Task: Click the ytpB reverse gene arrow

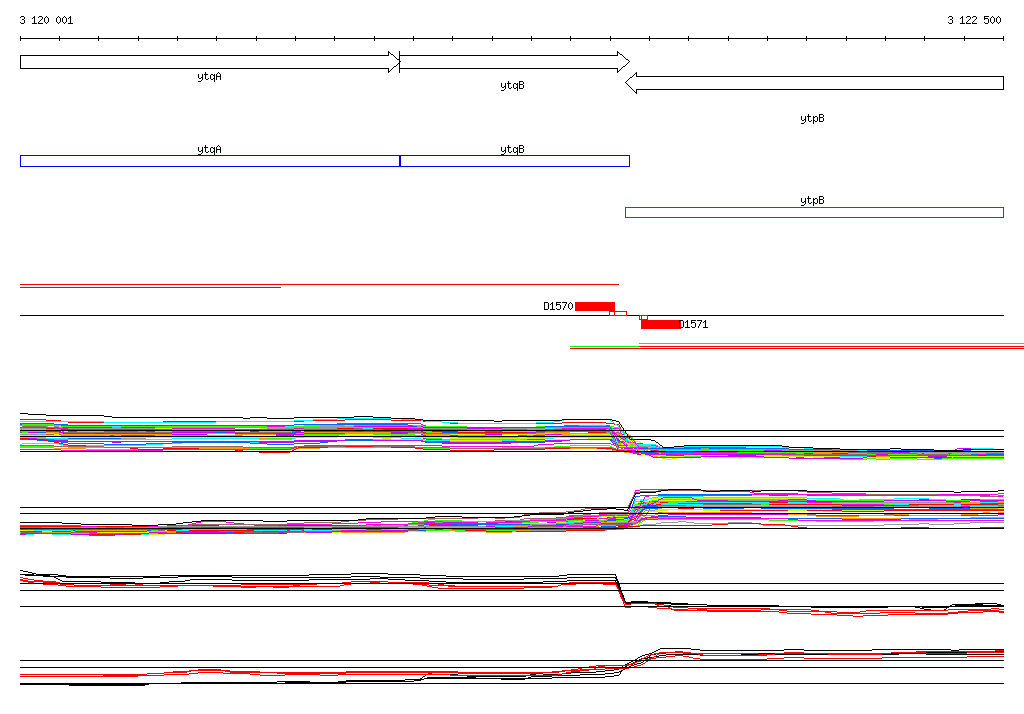Action: click(814, 83)
